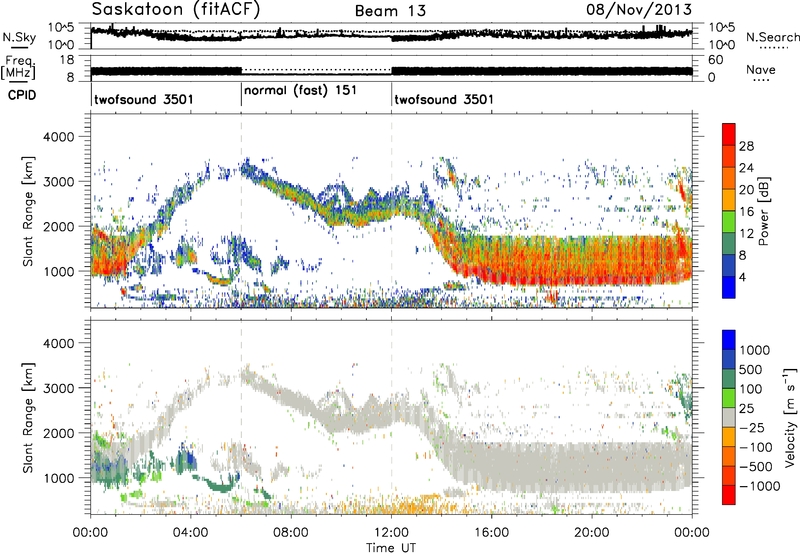Click the "28" tick on Power colorbar
Screen dimensions: 800x554
click(x=746, y=146)
